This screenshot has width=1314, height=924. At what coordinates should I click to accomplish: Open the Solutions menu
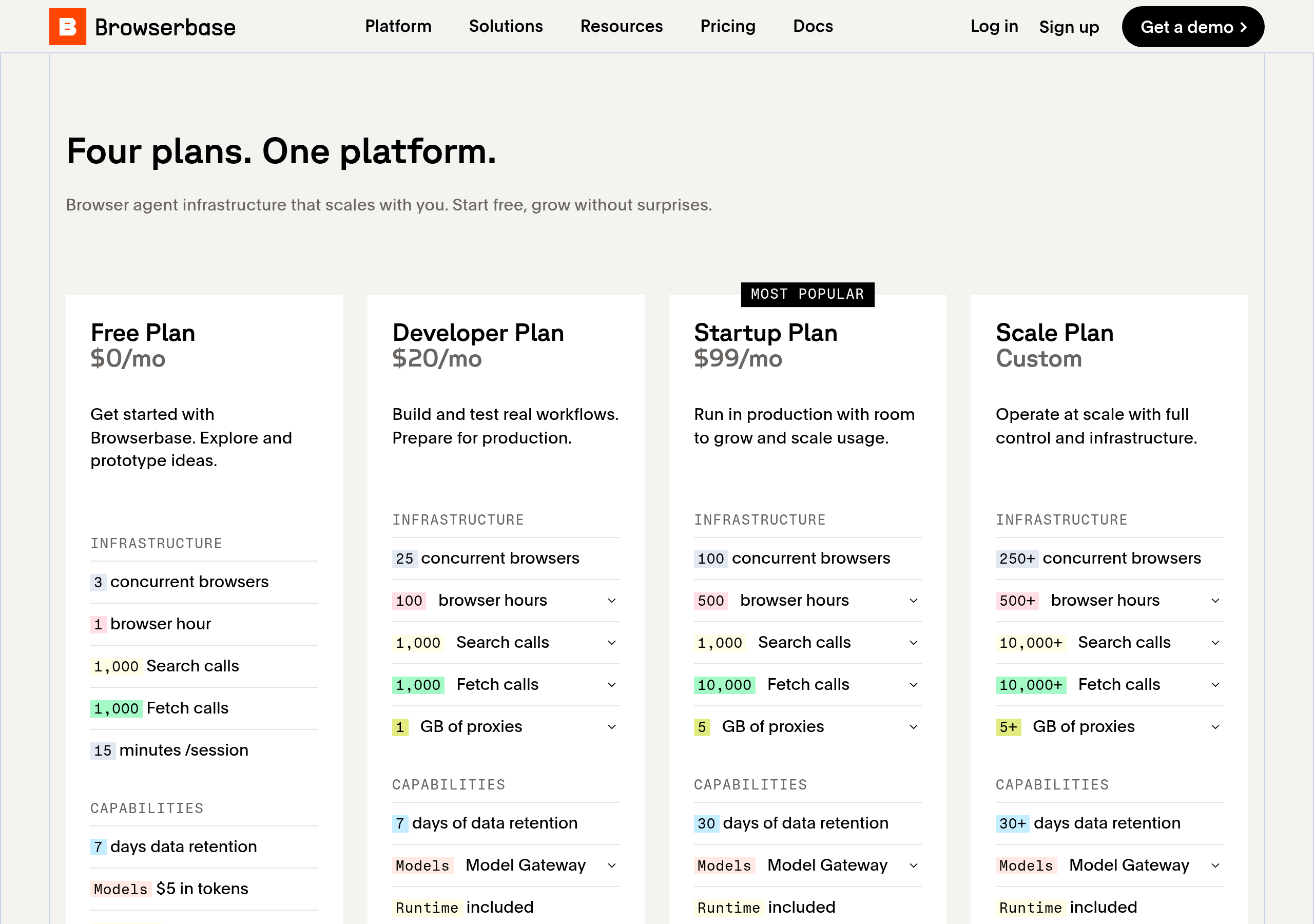[x=506, y=26]
